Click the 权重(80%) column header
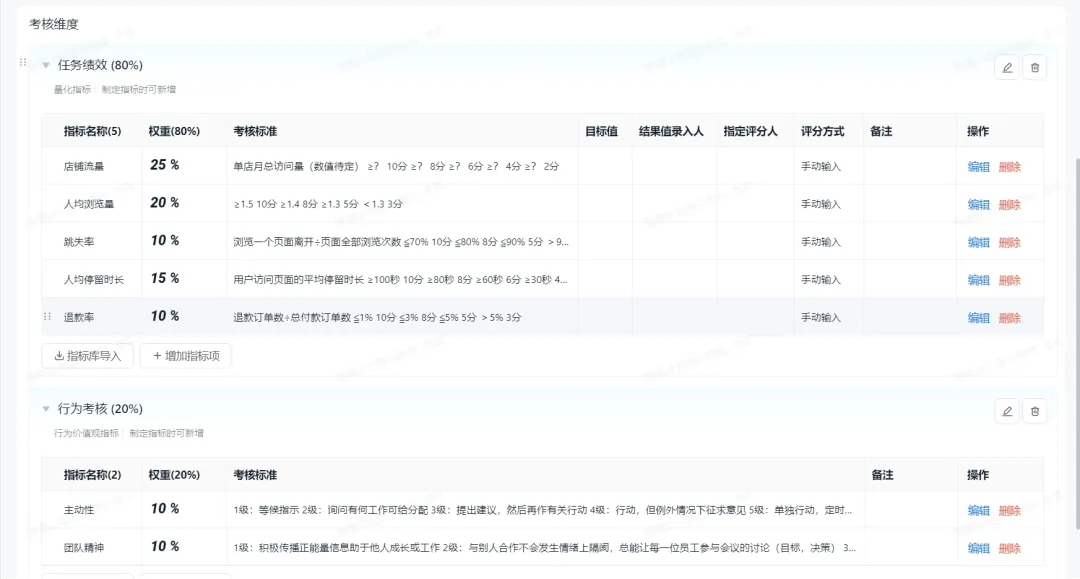Image resolution: width=1080 pixels, height=579 pixels. pyautogui.click(x=174, y=131)
